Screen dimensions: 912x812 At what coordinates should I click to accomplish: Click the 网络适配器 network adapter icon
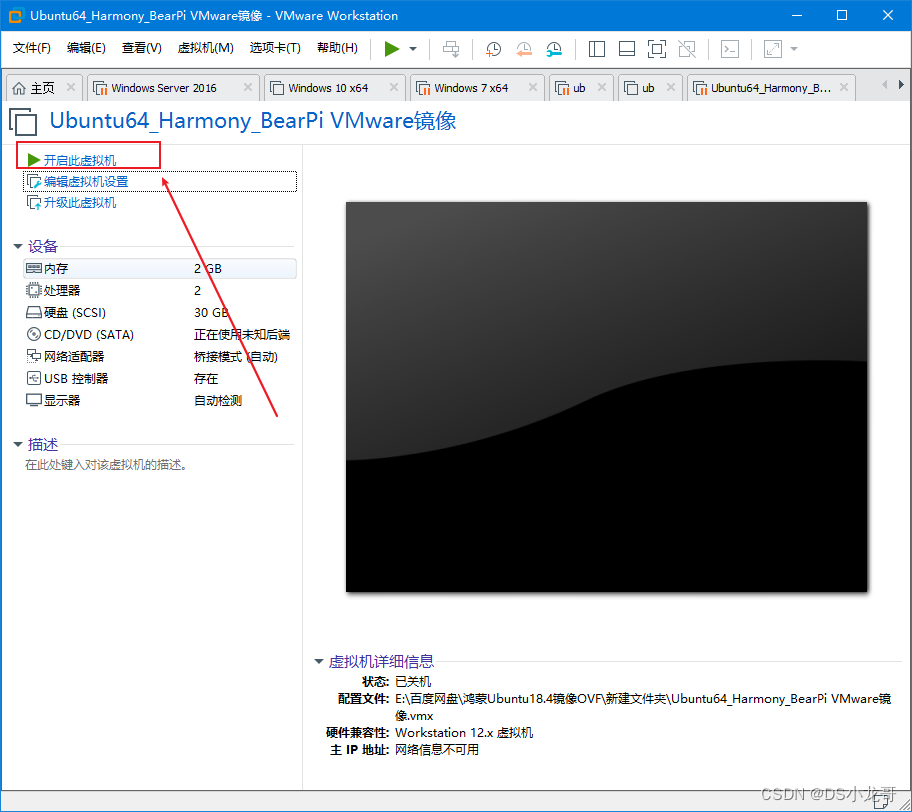click(x=33, y=356)
